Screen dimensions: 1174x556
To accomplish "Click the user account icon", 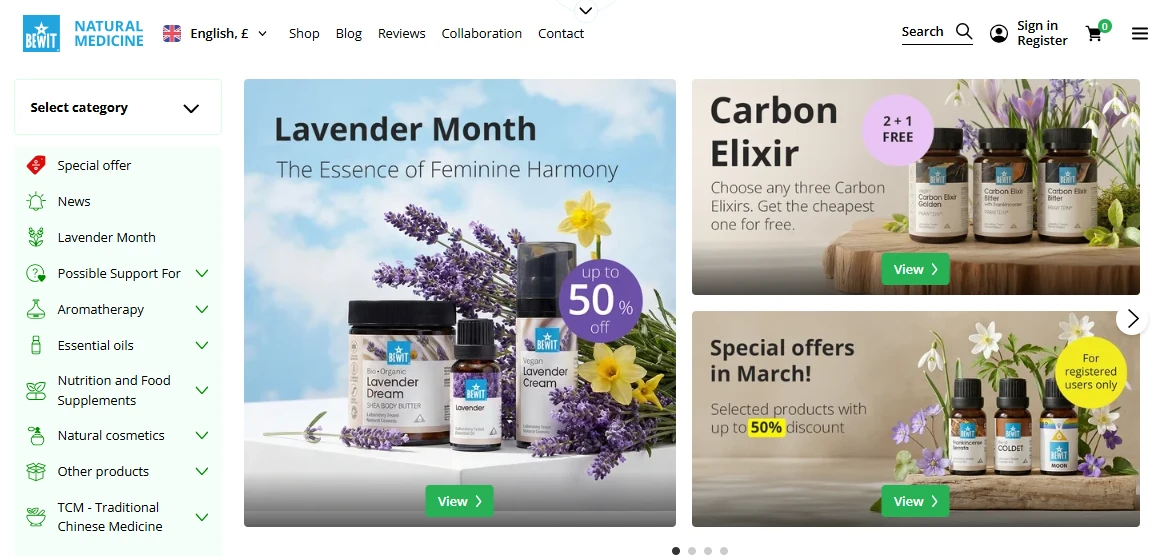I will [998, 34].
